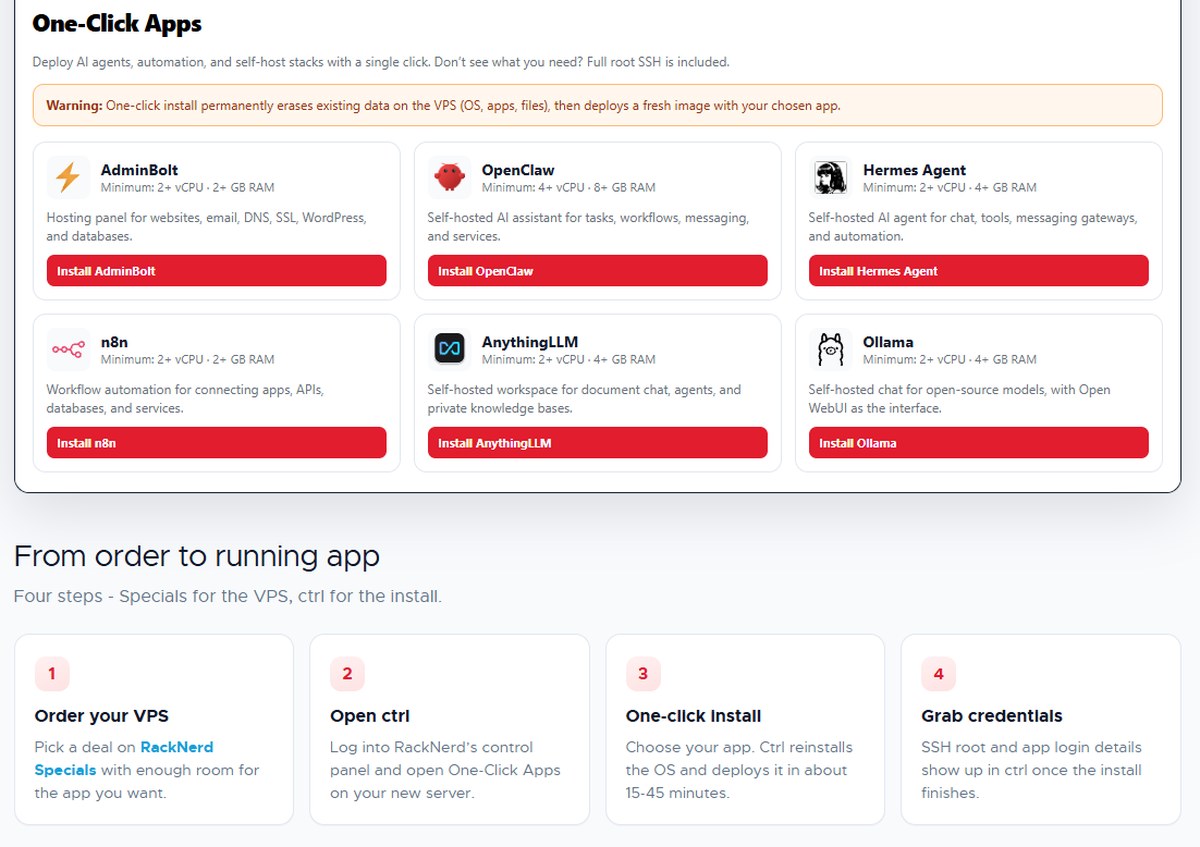Click the "Order your VPS" step title

(x=102, y=716)
